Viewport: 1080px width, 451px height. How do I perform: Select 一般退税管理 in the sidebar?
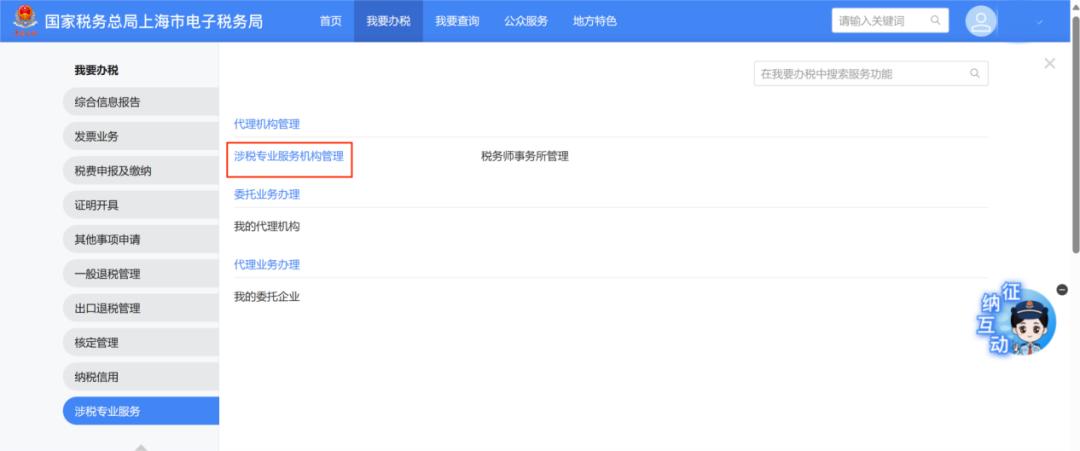coord(141,274)
